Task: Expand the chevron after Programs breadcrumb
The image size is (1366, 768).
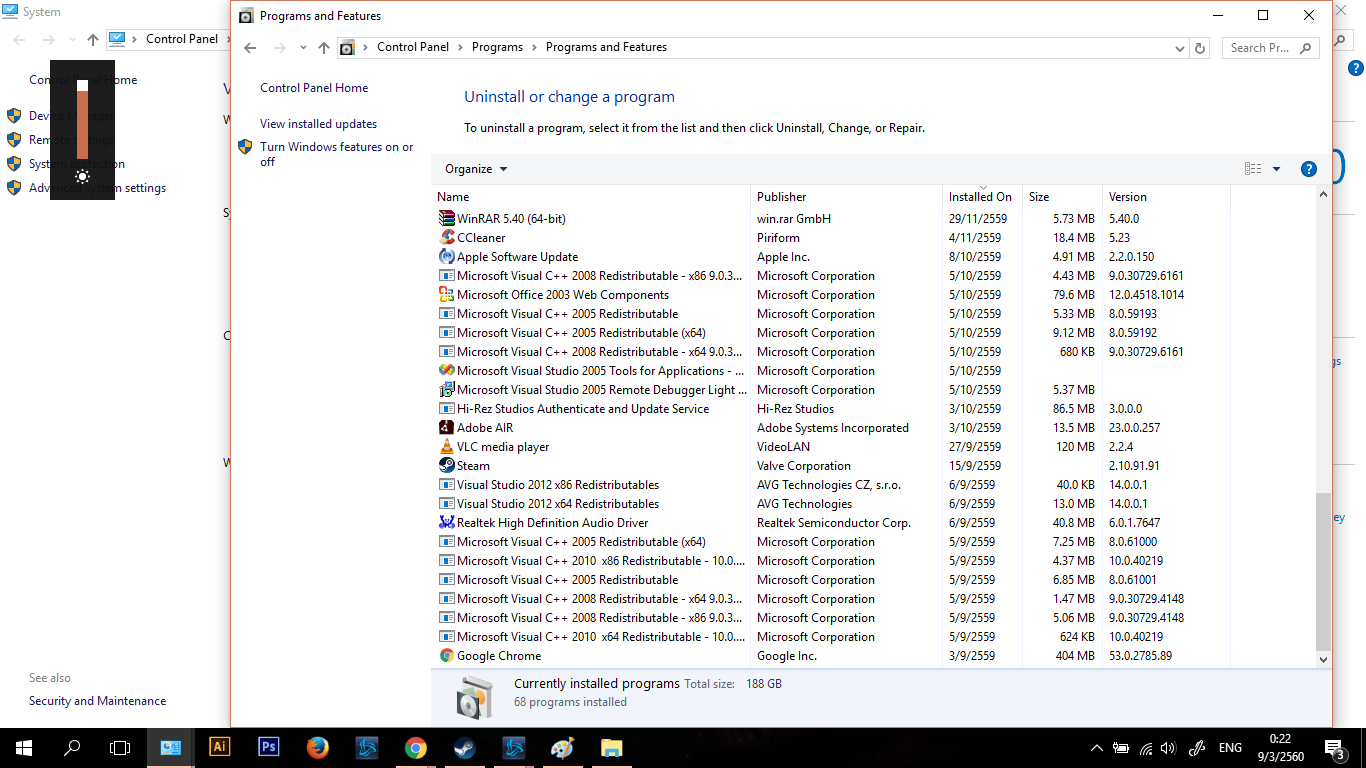Action: (534, 47)
